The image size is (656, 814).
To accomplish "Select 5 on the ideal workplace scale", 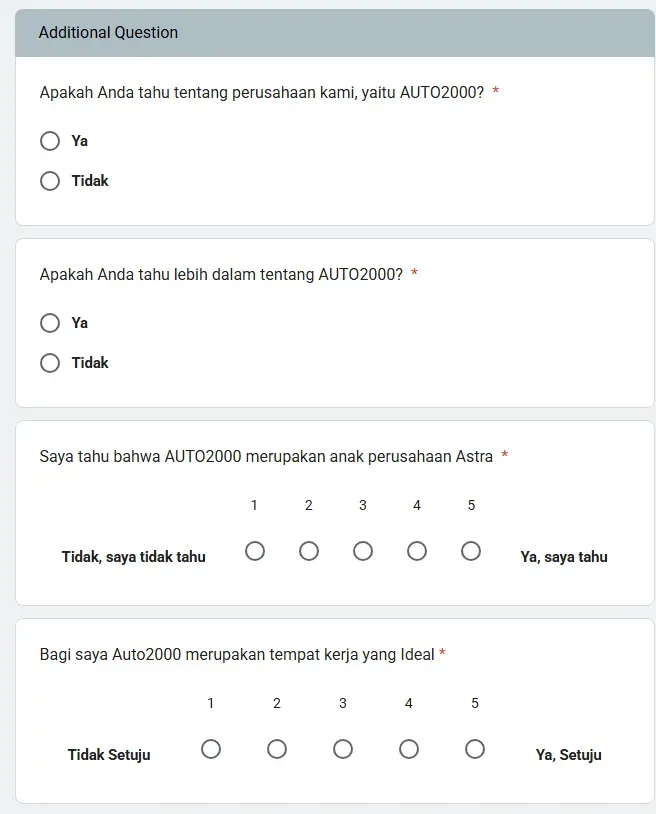I will (x=475, y=749).
